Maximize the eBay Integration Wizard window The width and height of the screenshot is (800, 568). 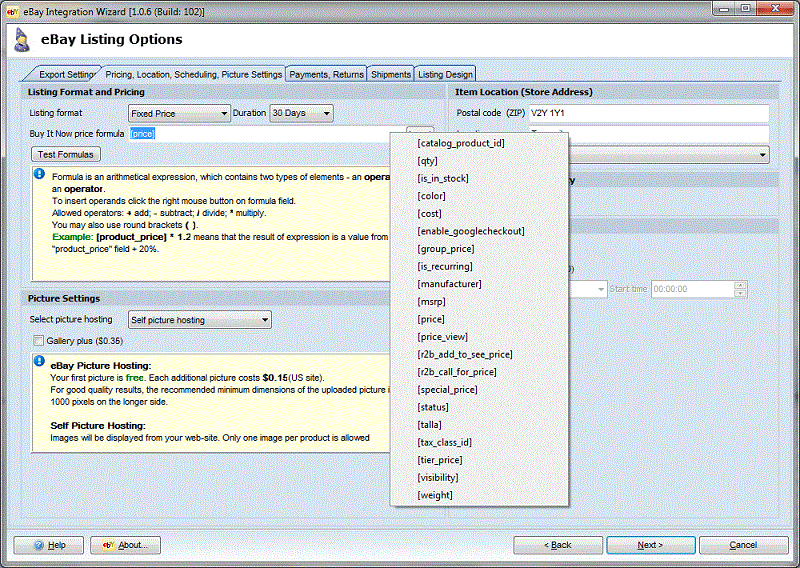pos(745,9)
